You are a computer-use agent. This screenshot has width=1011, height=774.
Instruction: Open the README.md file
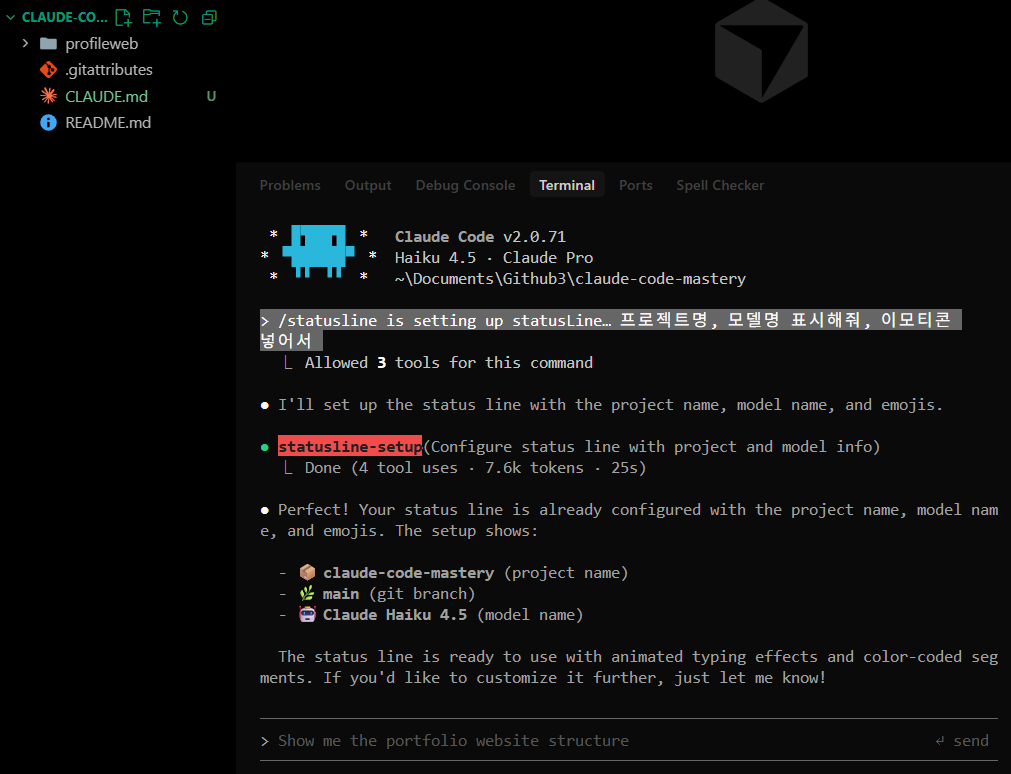tap(108, 123)
